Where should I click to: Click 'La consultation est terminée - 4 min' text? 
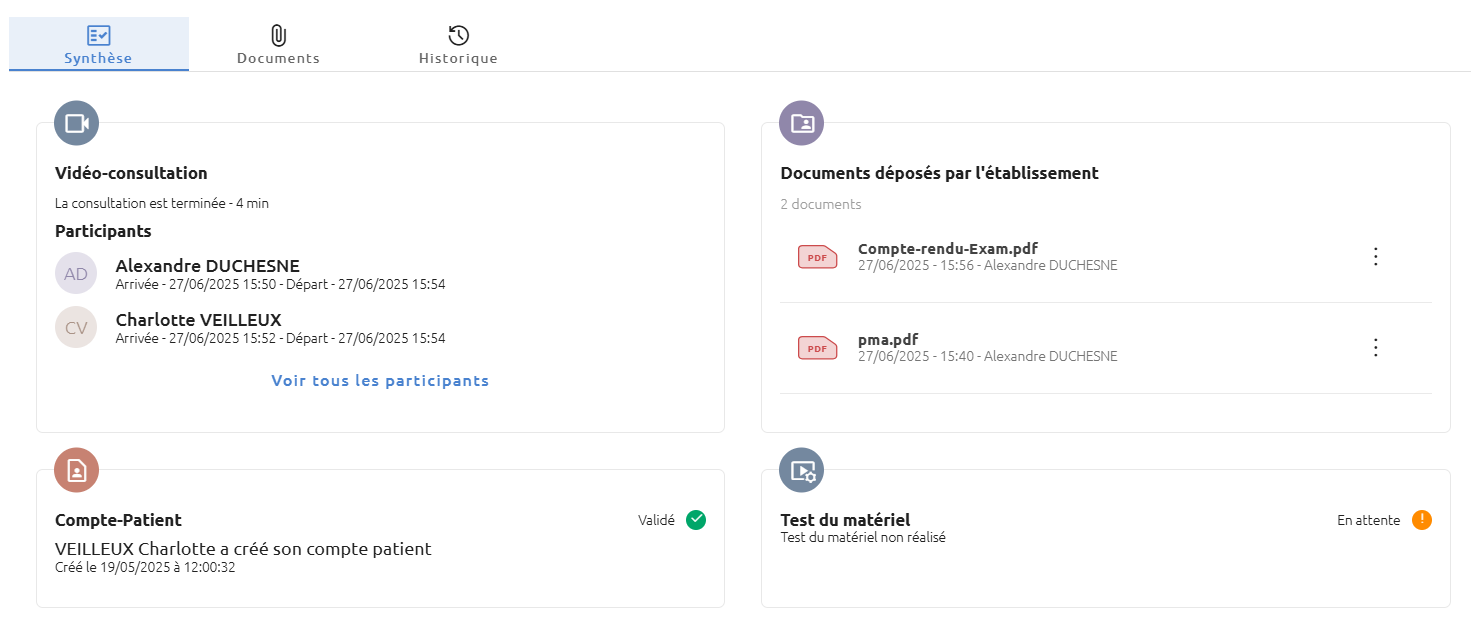pos(162,203)
